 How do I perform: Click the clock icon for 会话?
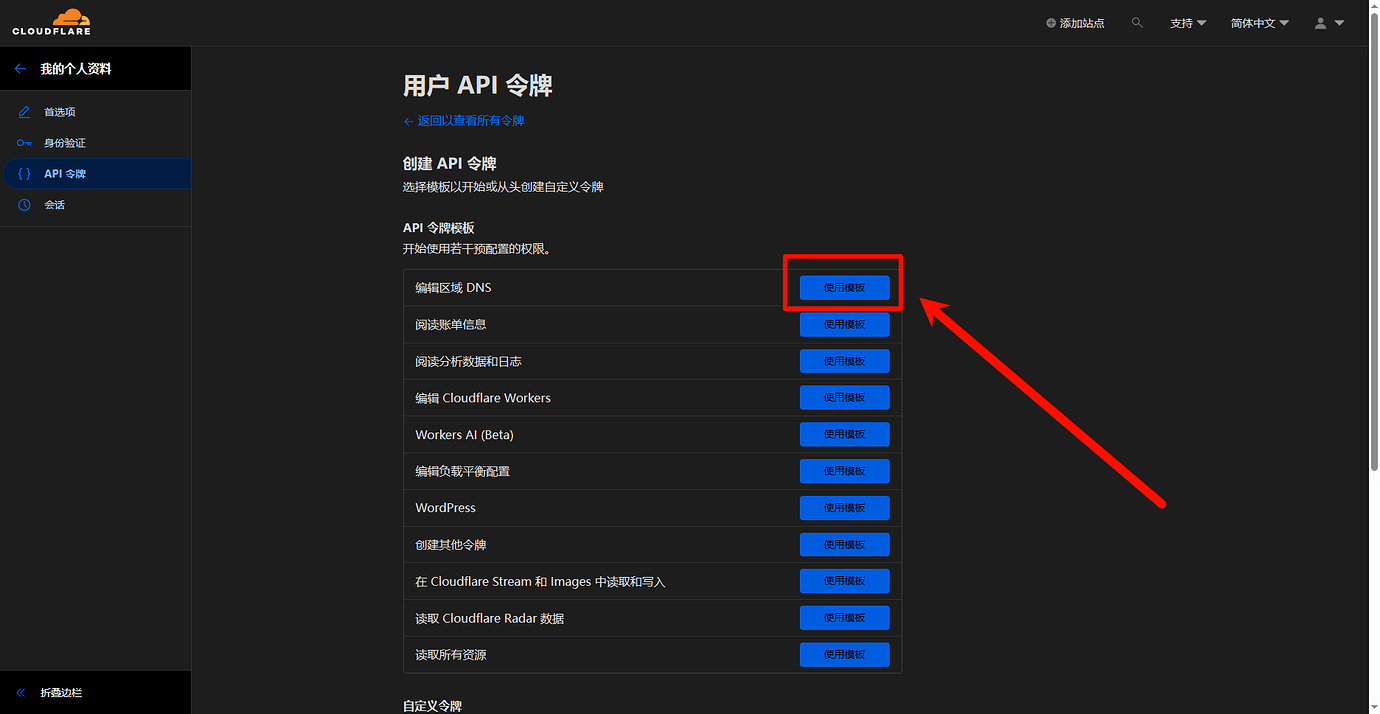click(x=25, y=205)
